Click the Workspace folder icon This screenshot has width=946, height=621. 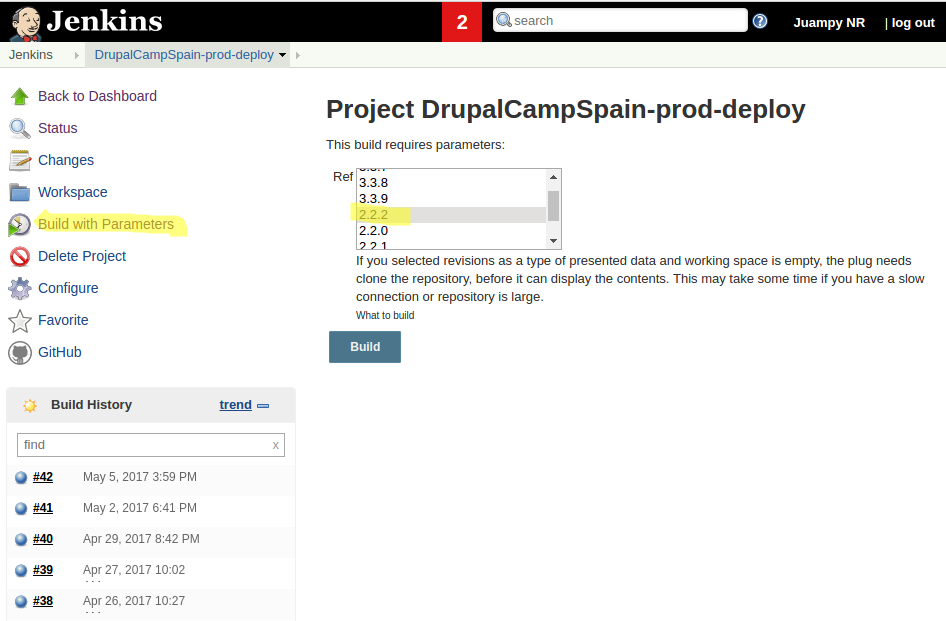pyautogui.click(x=20, y=193)
